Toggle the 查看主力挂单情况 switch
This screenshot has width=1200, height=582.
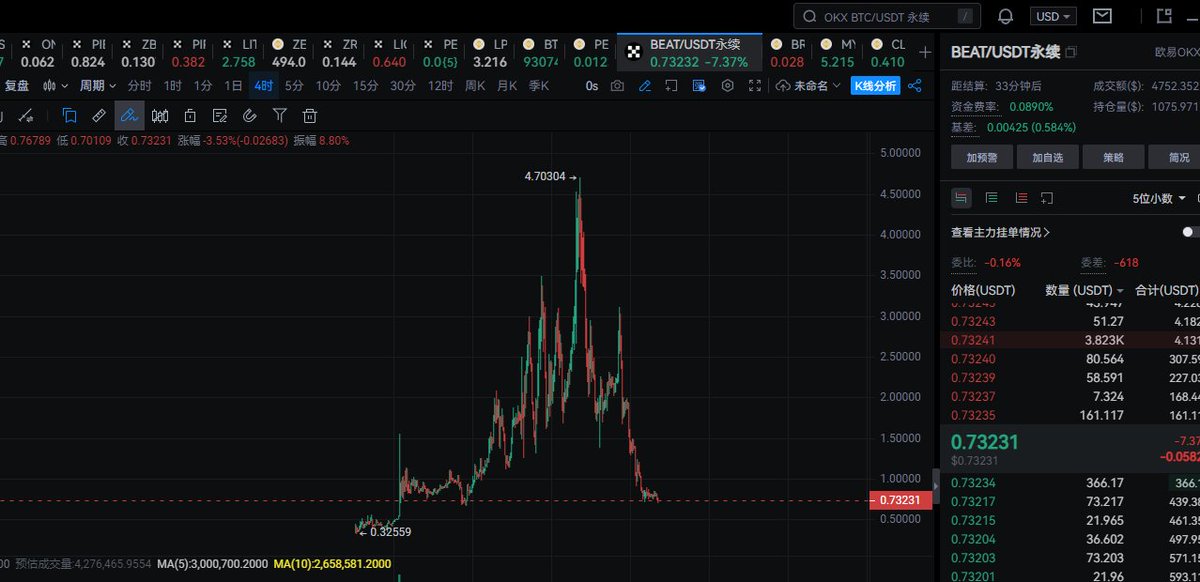tap(1190, 232)
